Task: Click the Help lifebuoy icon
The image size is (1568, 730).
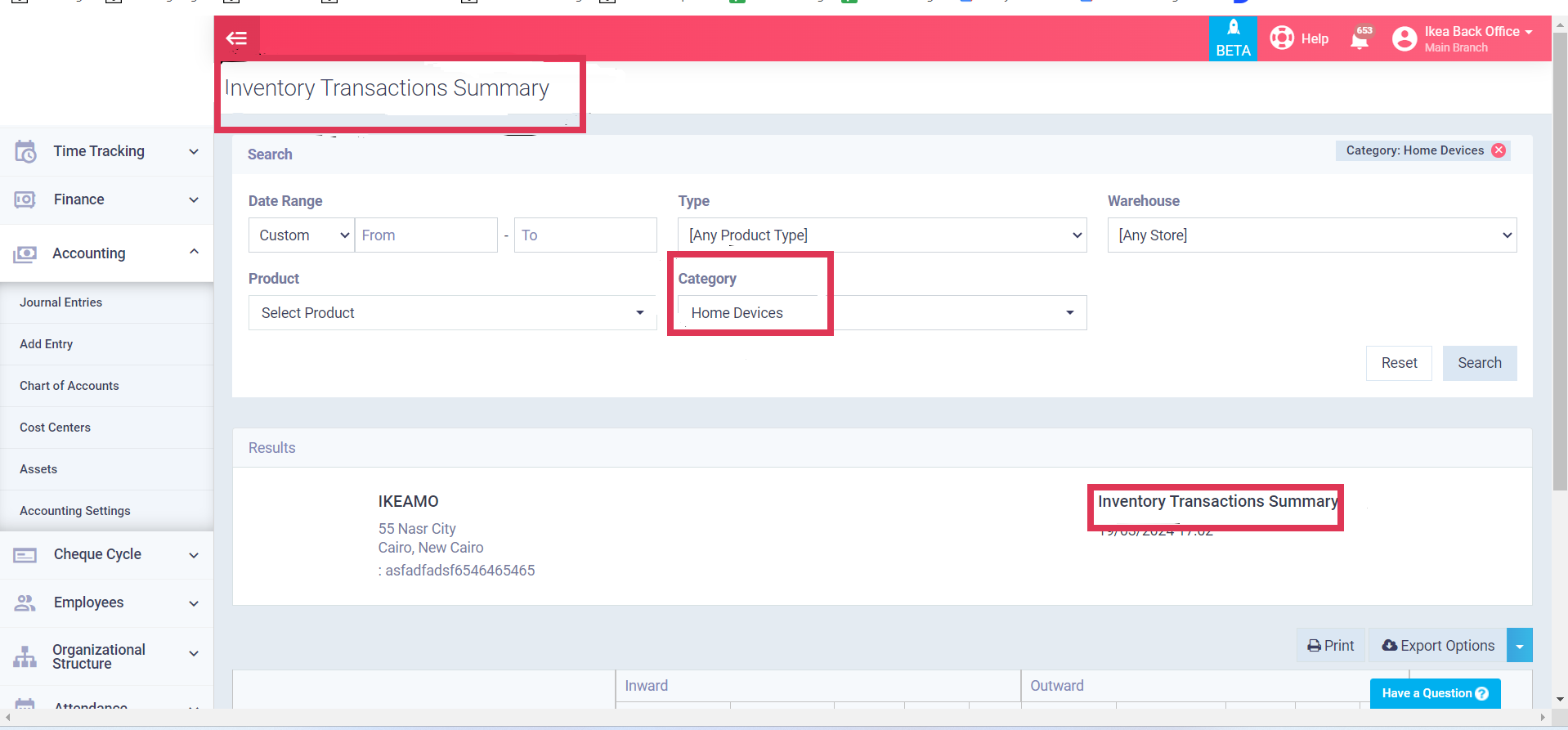Action: (1281, 38)
